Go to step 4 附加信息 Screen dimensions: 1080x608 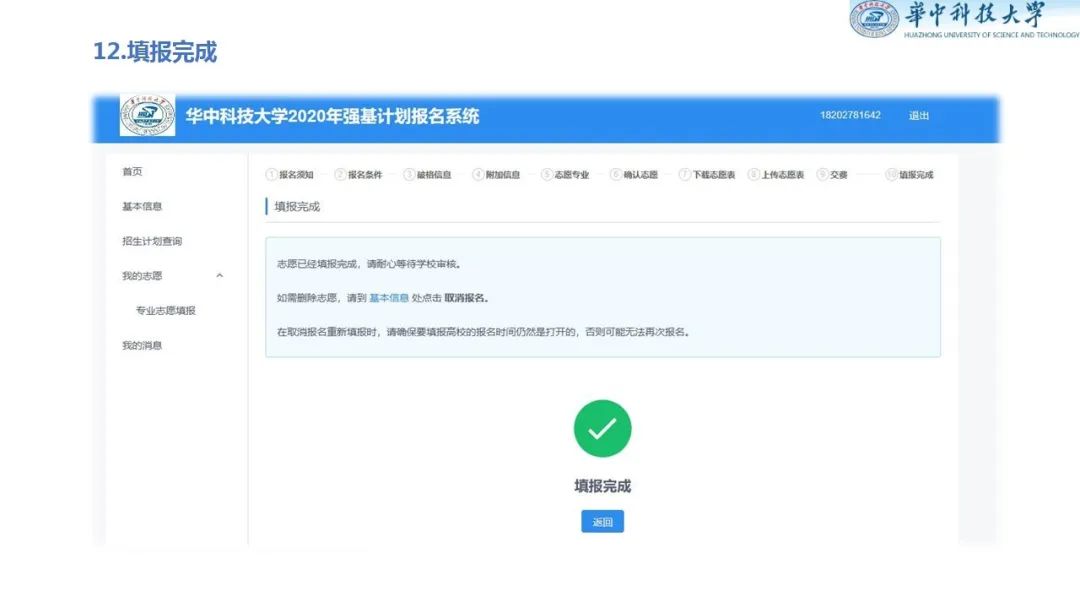coord(496,175)
